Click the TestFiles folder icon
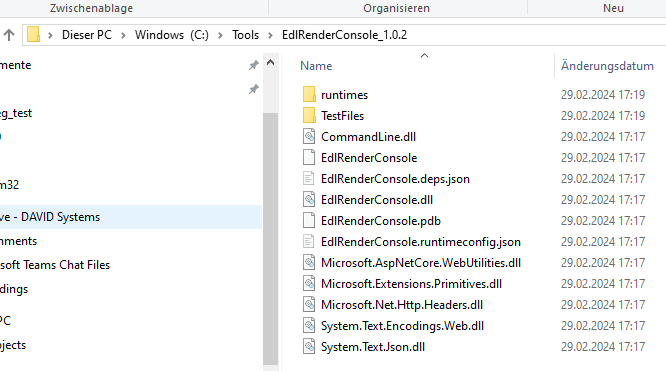Image resolution: width=666 pixels, height=371 pixels. pyautogui.click(x=309, y=115)
